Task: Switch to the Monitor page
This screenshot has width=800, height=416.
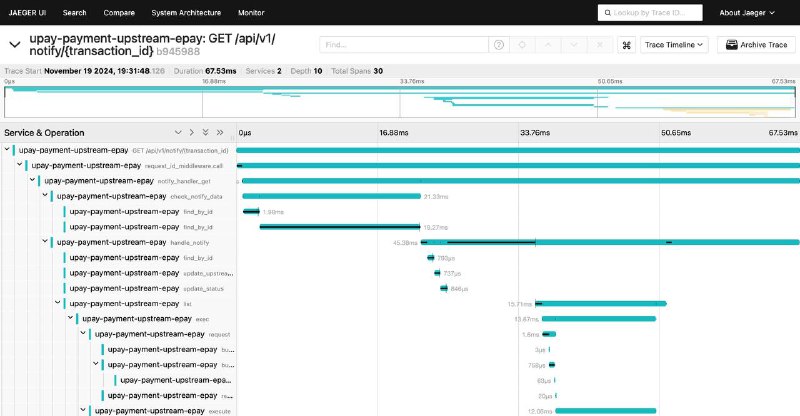Action: pos(251,13)
